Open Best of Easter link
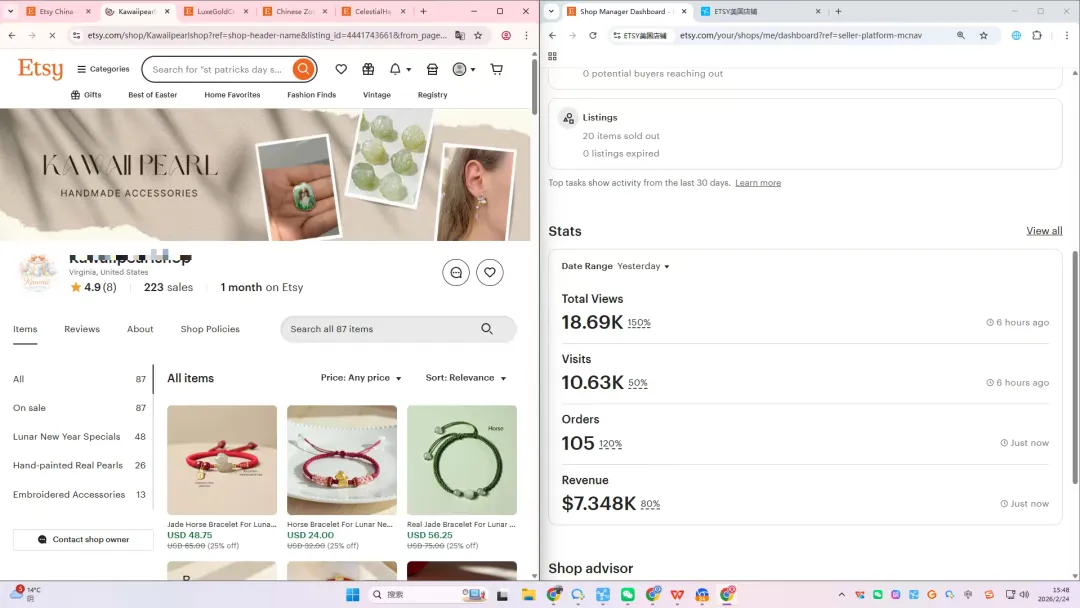This screenshot has width=1080, height=608. coord(152,95)
